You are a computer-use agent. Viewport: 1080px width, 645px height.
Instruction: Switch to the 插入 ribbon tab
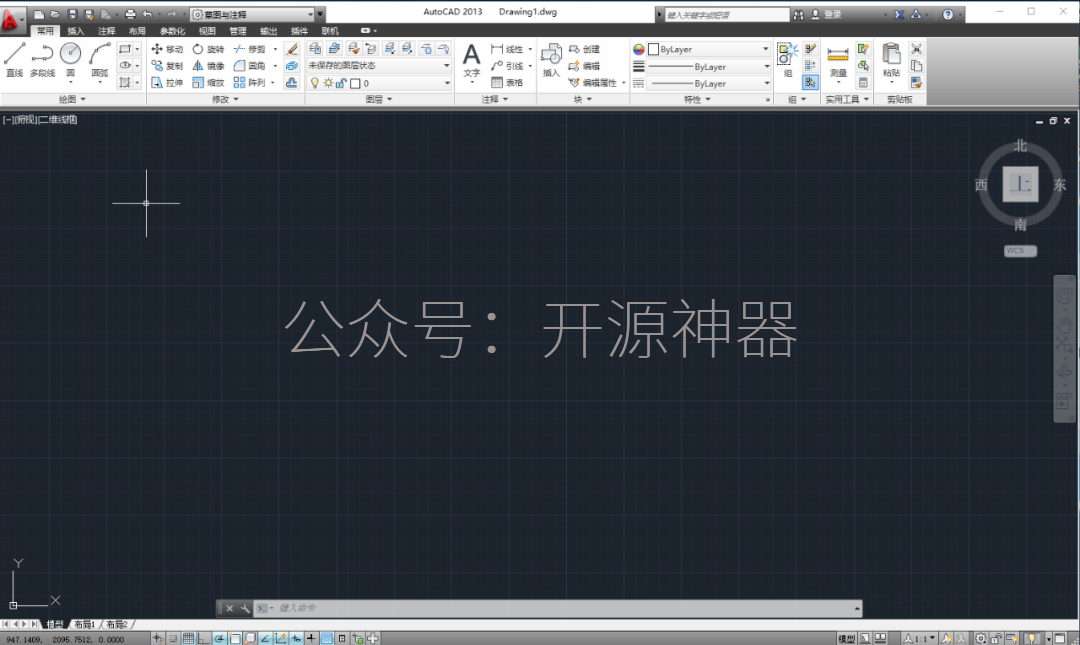[x=76, y=30]
